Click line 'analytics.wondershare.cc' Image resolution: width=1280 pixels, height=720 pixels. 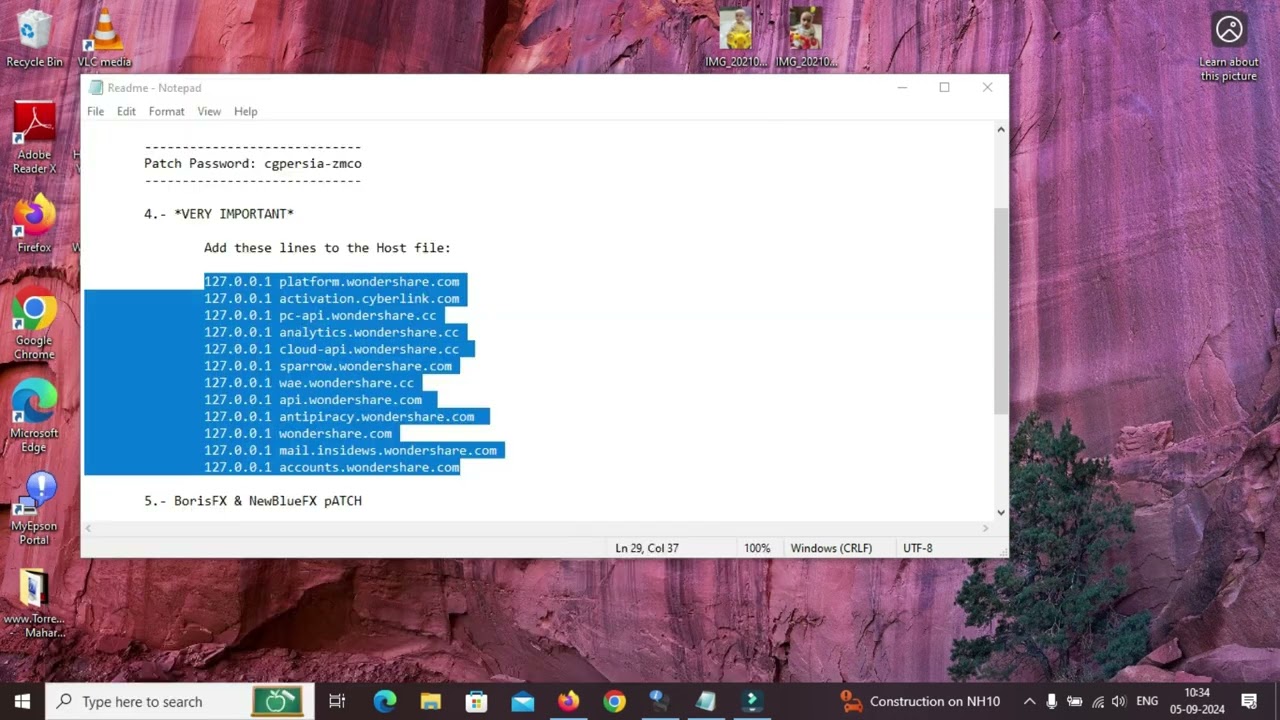[x=332, y=332]
